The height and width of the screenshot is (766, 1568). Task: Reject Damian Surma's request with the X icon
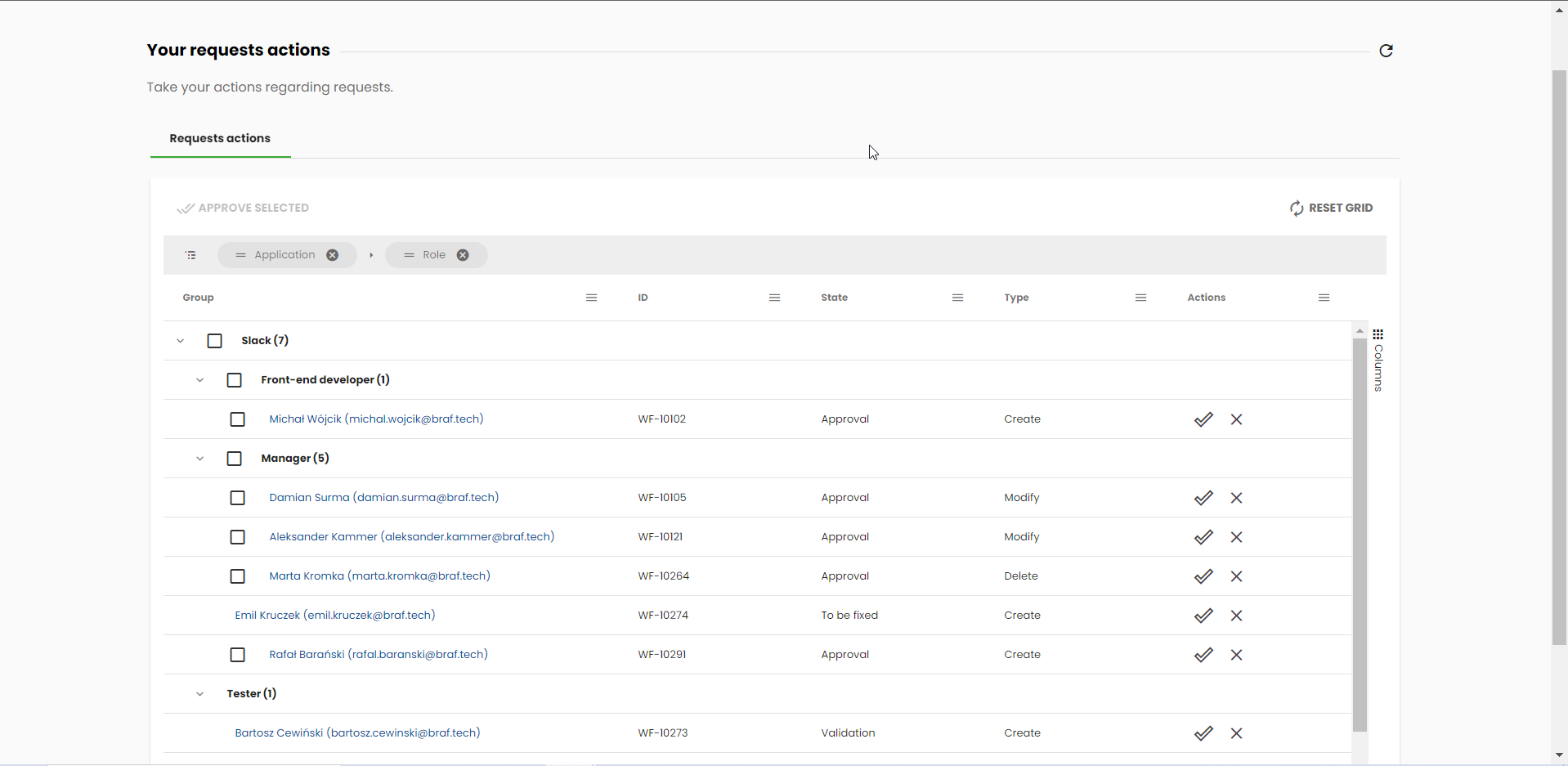1236,498
